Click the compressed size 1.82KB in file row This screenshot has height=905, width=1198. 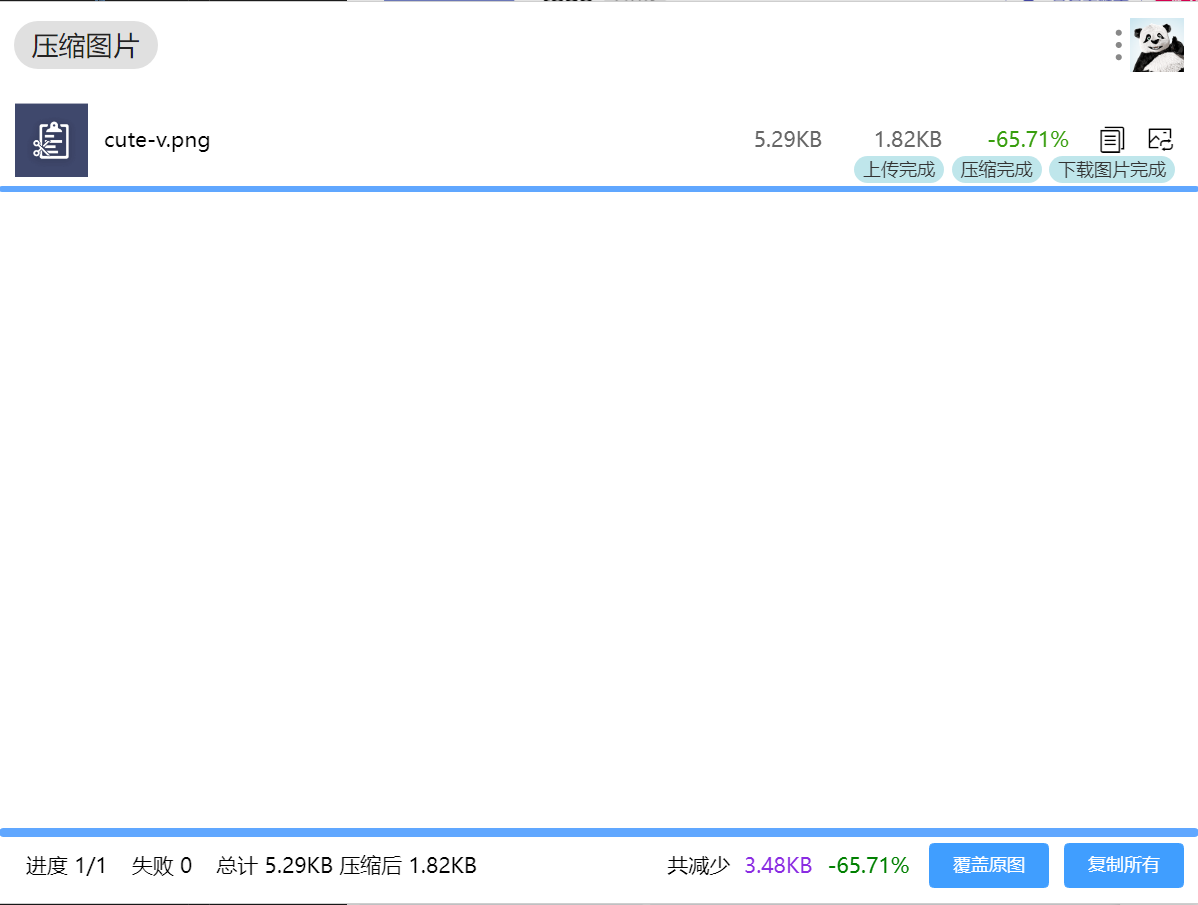(907, 140)
